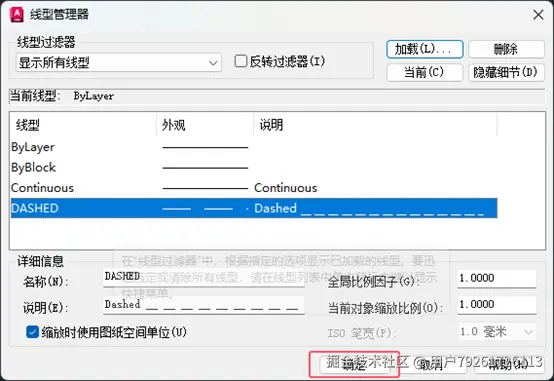Select the ByLayer linetype row
554x381 pixels.
point(254,147)
